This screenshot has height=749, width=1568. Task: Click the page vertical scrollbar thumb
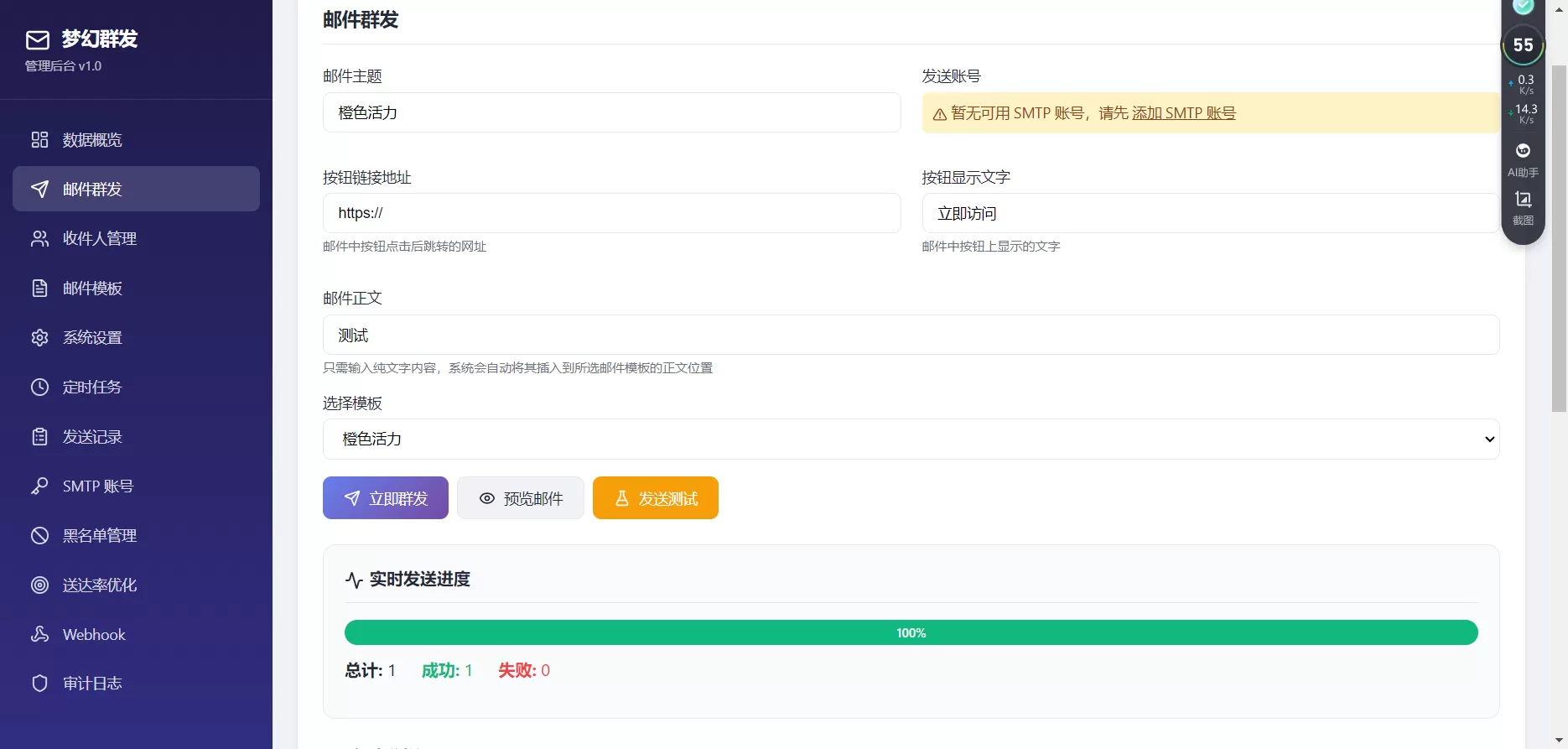tap(1560, 238)
